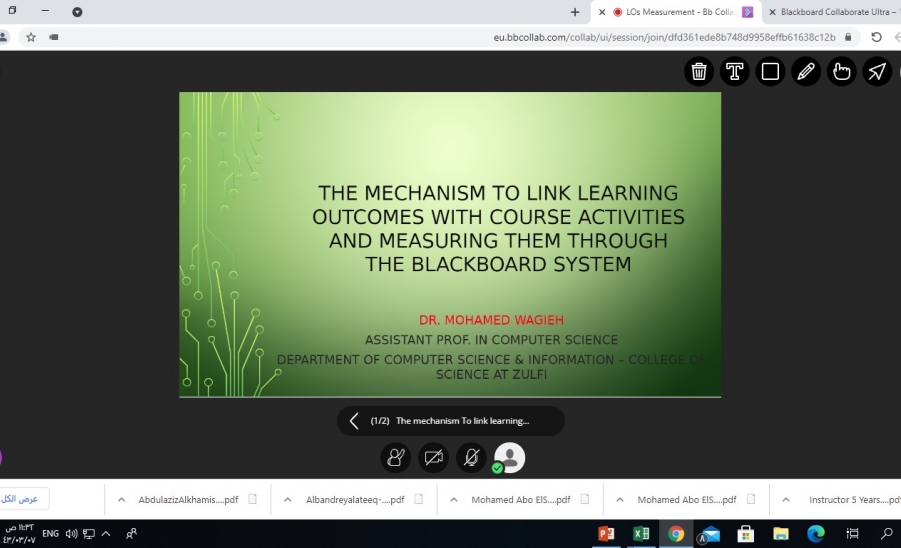Image resolution: width=901 pixels, height=548 pixels.
Task: Open File Explorer from the taskbar
Action: tap(780, 534)
